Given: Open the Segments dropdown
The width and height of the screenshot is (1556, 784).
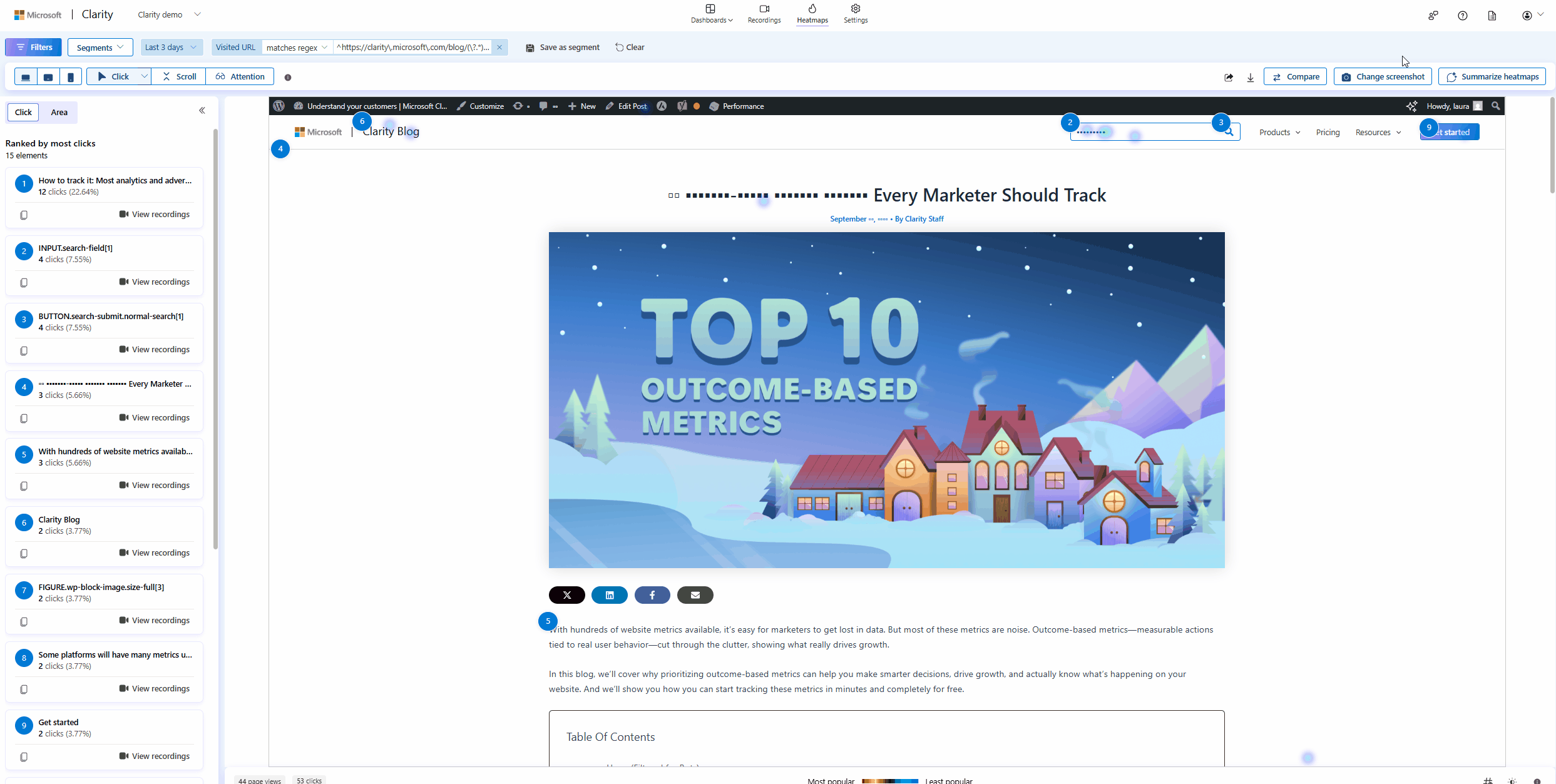Looking at the screenshot, I should point(100,48).
